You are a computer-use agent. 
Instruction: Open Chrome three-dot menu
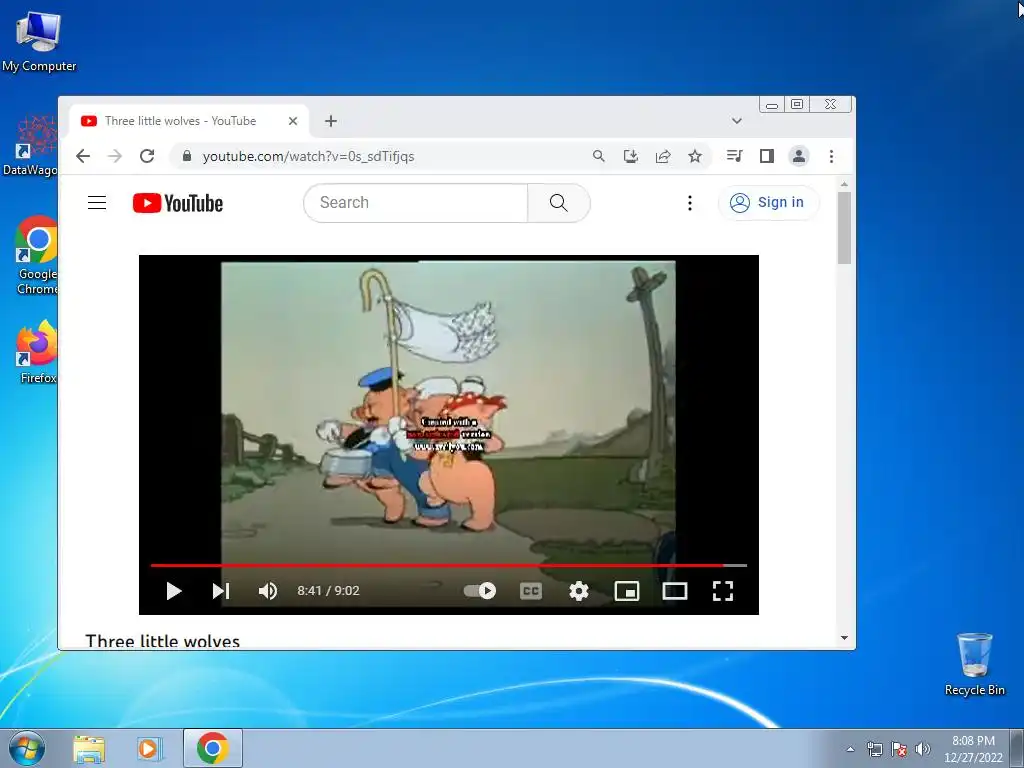point(831,156)
